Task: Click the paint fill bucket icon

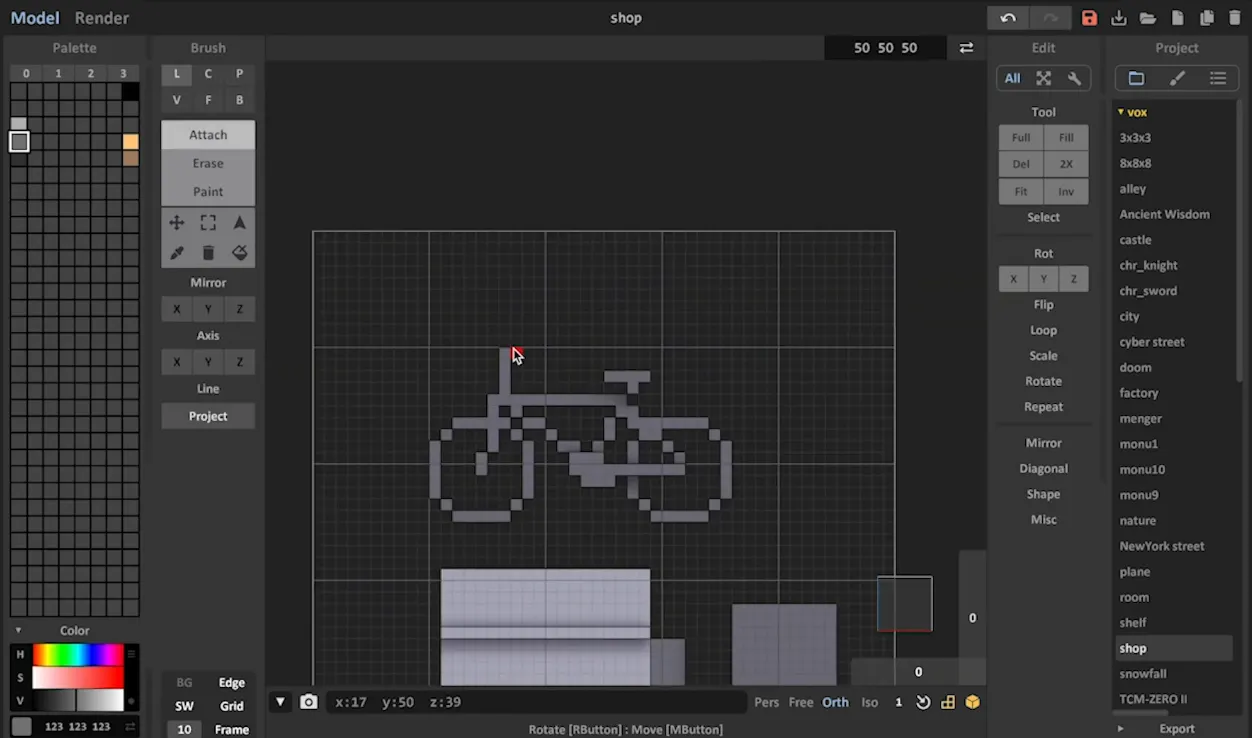Action: click(x=240, y=253)
